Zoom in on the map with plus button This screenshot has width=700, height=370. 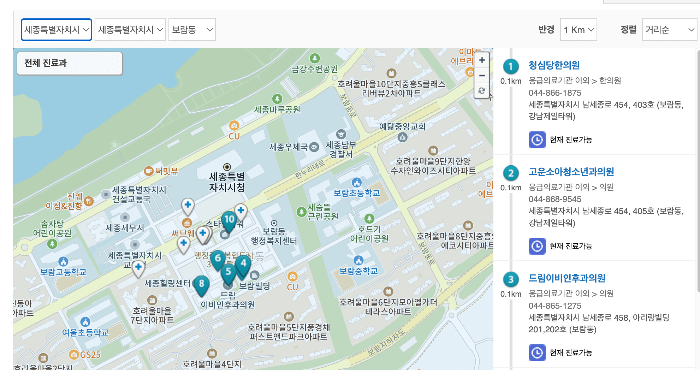pos(482,60)
